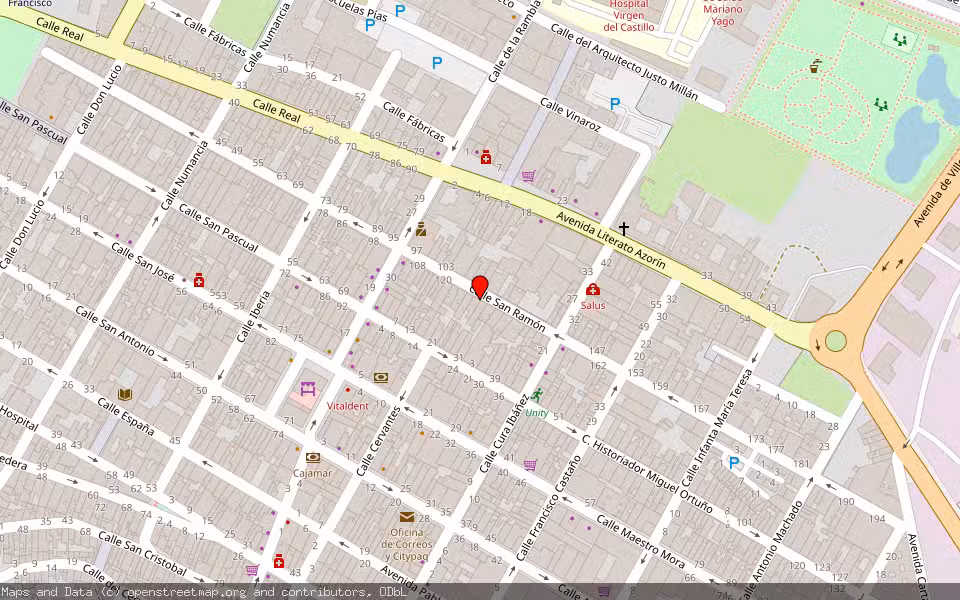Click the bank icon above Cajamar label
This screenshot has width=960, height=600.
point(313,458)
